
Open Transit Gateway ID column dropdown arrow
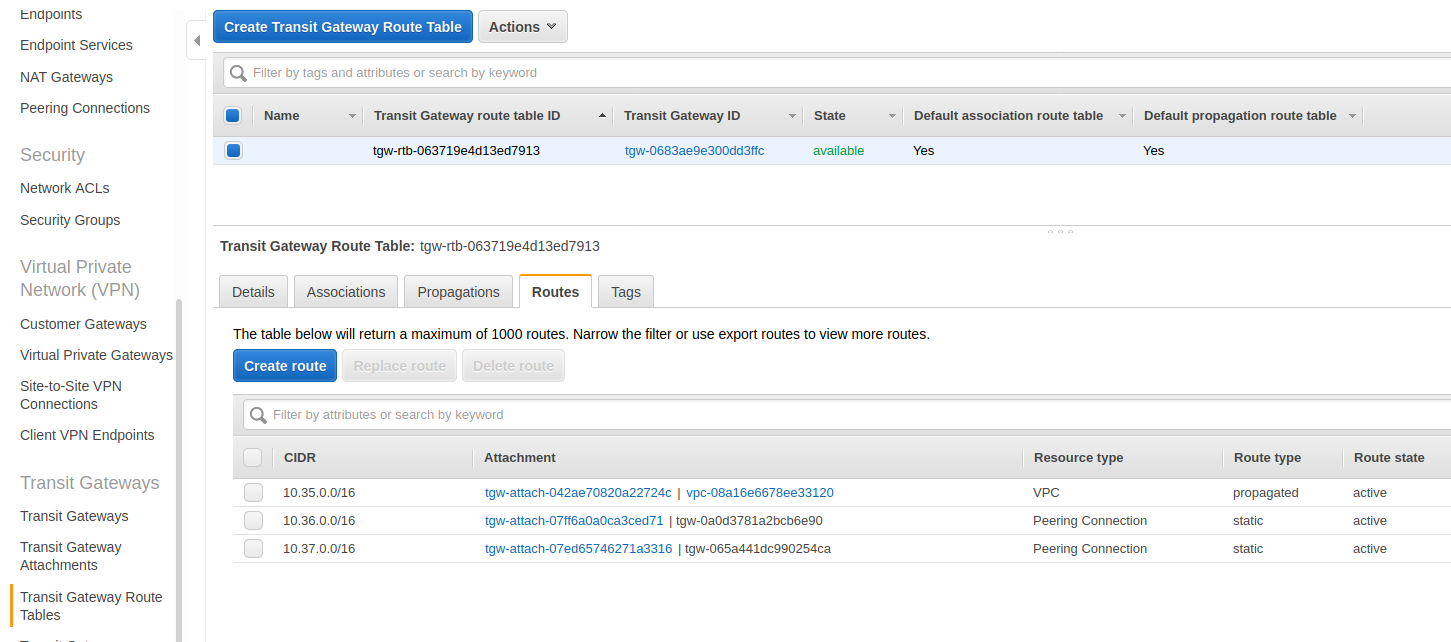click(793, 116)
